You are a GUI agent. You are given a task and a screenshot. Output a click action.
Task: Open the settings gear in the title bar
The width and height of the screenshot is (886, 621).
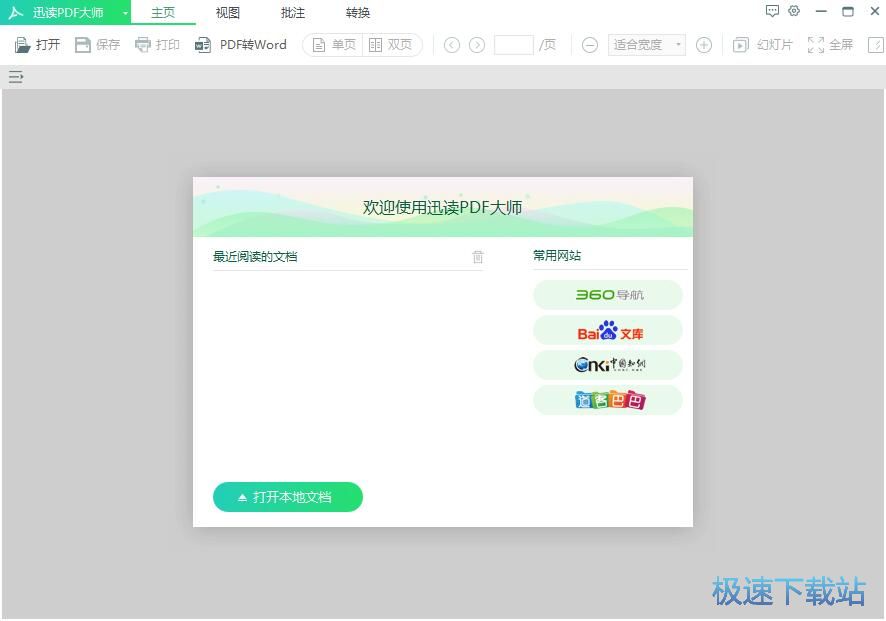click(794, 11)
